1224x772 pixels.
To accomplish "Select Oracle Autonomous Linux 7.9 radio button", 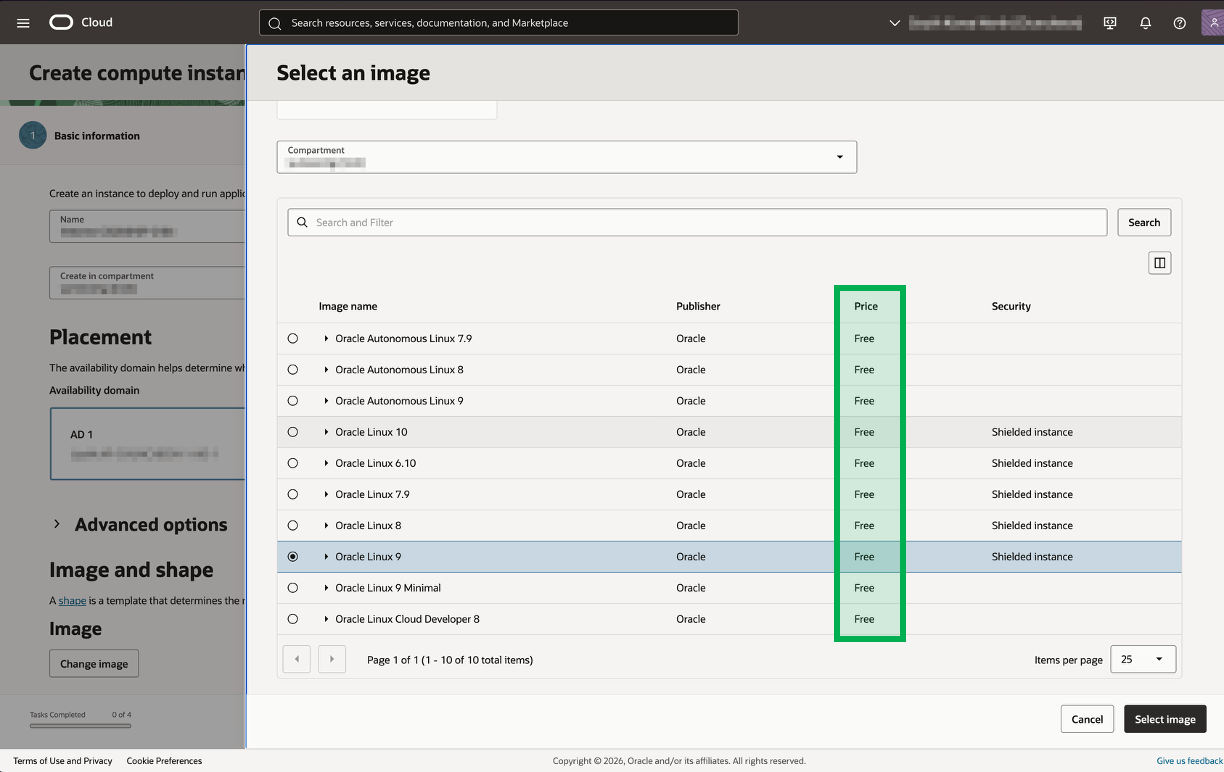I will coord(293,339).
